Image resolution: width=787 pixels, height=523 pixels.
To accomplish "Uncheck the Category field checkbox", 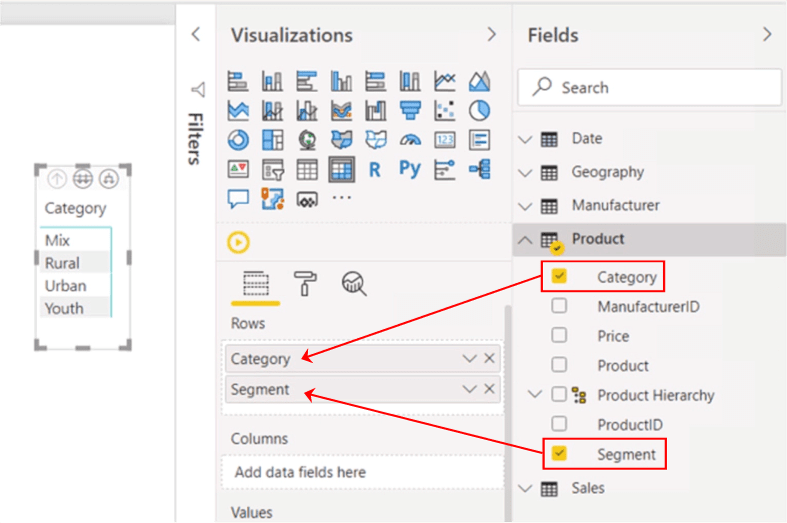I will [559, 277].
